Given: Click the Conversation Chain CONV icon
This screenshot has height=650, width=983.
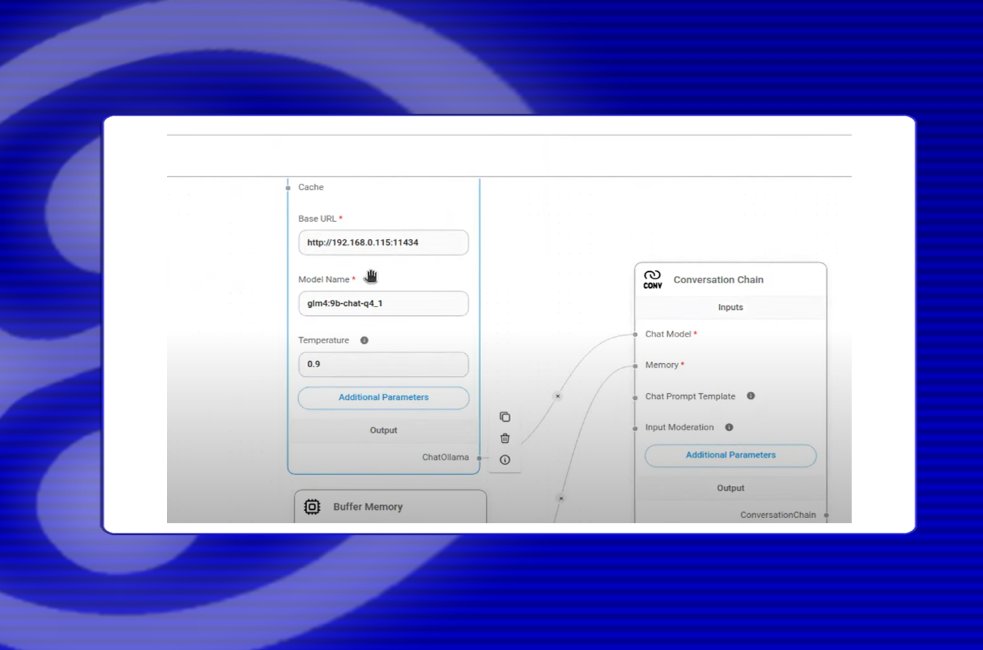Looking at the screenshot, I should (653, 280).
